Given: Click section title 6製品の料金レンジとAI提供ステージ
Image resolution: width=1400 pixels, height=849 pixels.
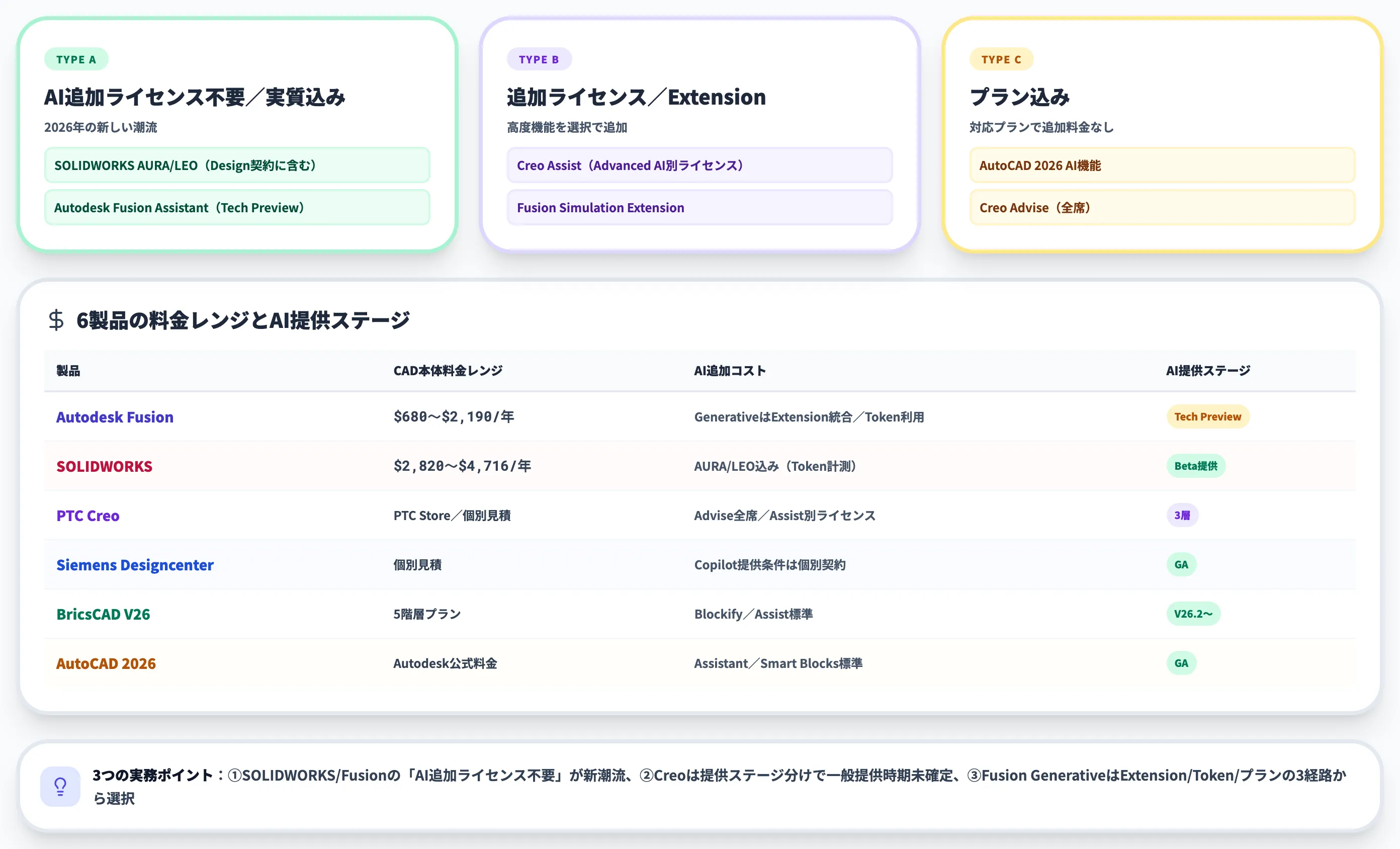Looking at the screenshot, I should tap(243, 320).
